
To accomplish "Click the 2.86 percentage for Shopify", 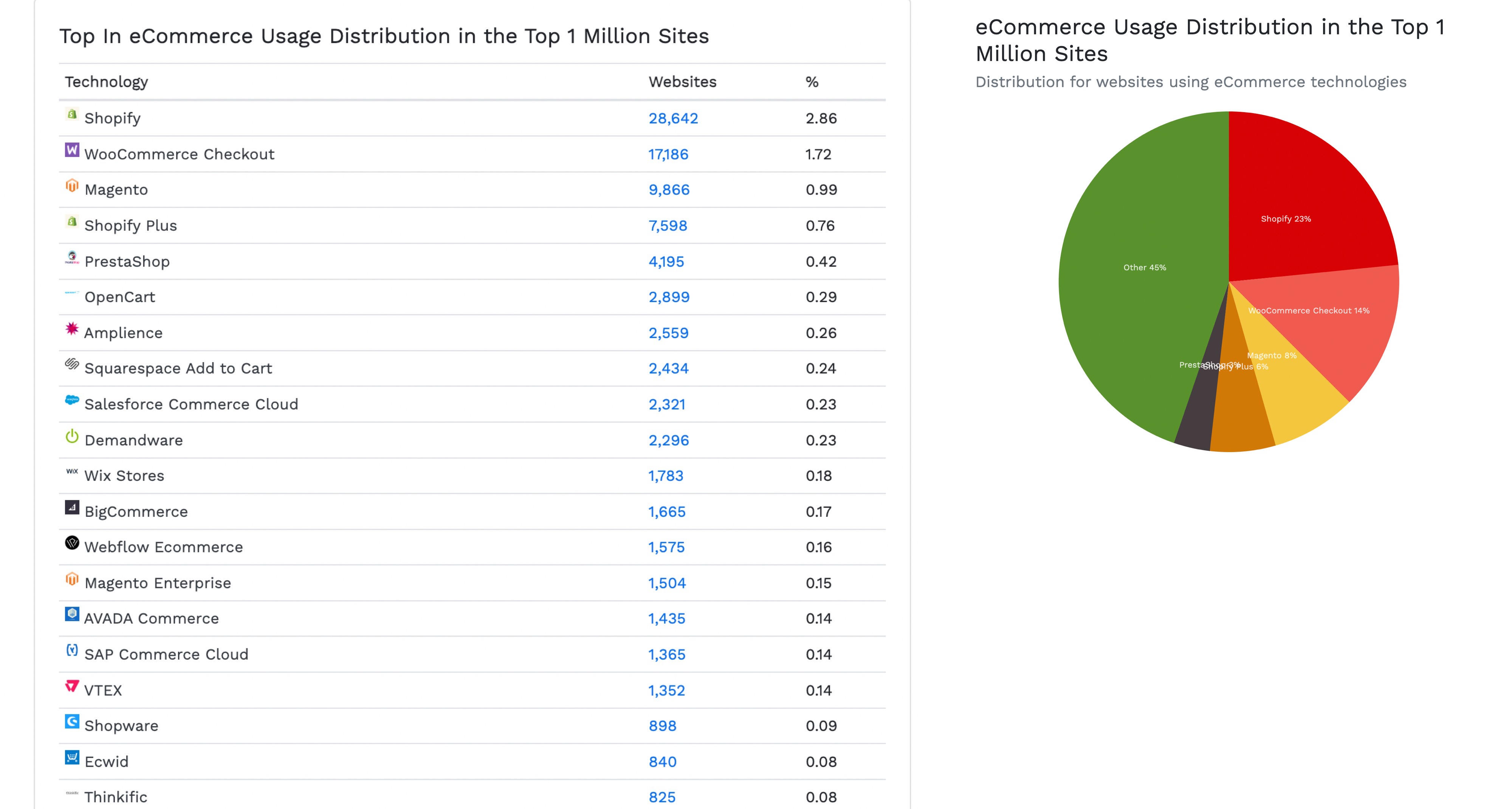I will click(821, 119).
